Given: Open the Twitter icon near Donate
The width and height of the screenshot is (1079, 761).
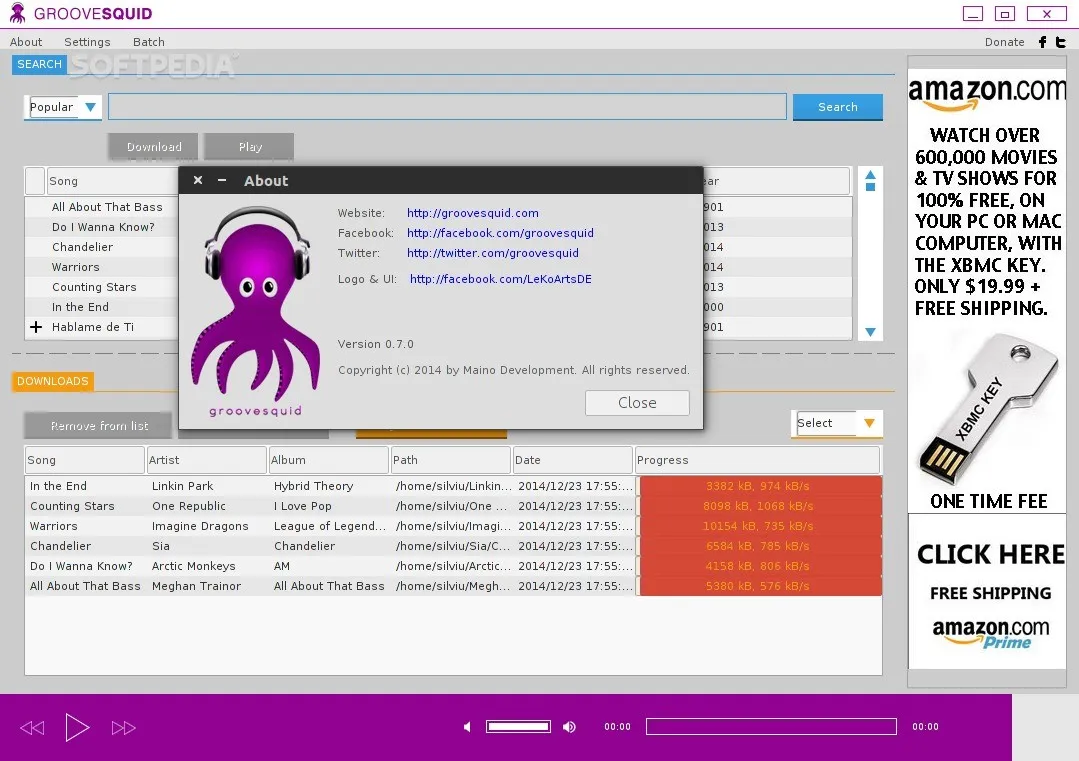Looking at the screenshot, I should (x=1060, y=42).
